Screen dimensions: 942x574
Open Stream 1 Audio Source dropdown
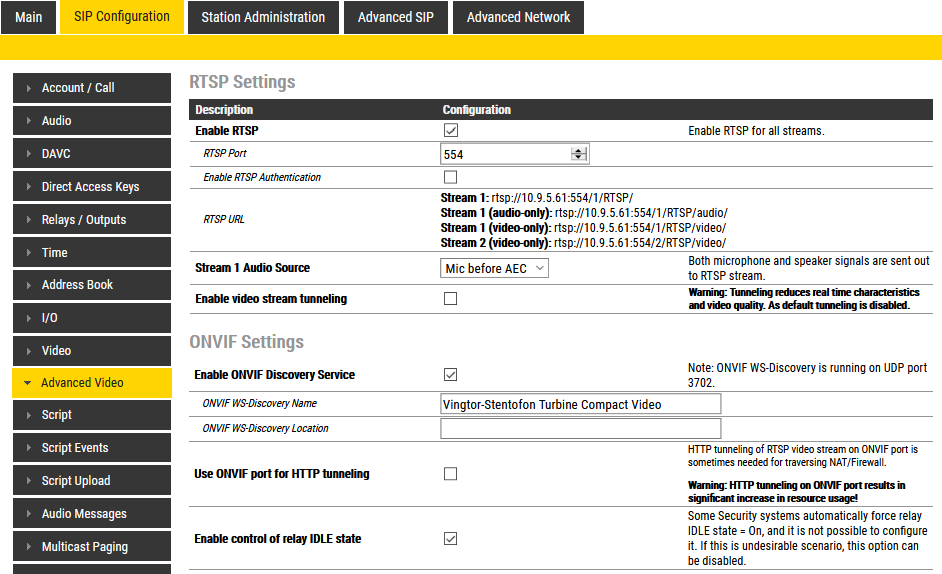pos(495,268)
